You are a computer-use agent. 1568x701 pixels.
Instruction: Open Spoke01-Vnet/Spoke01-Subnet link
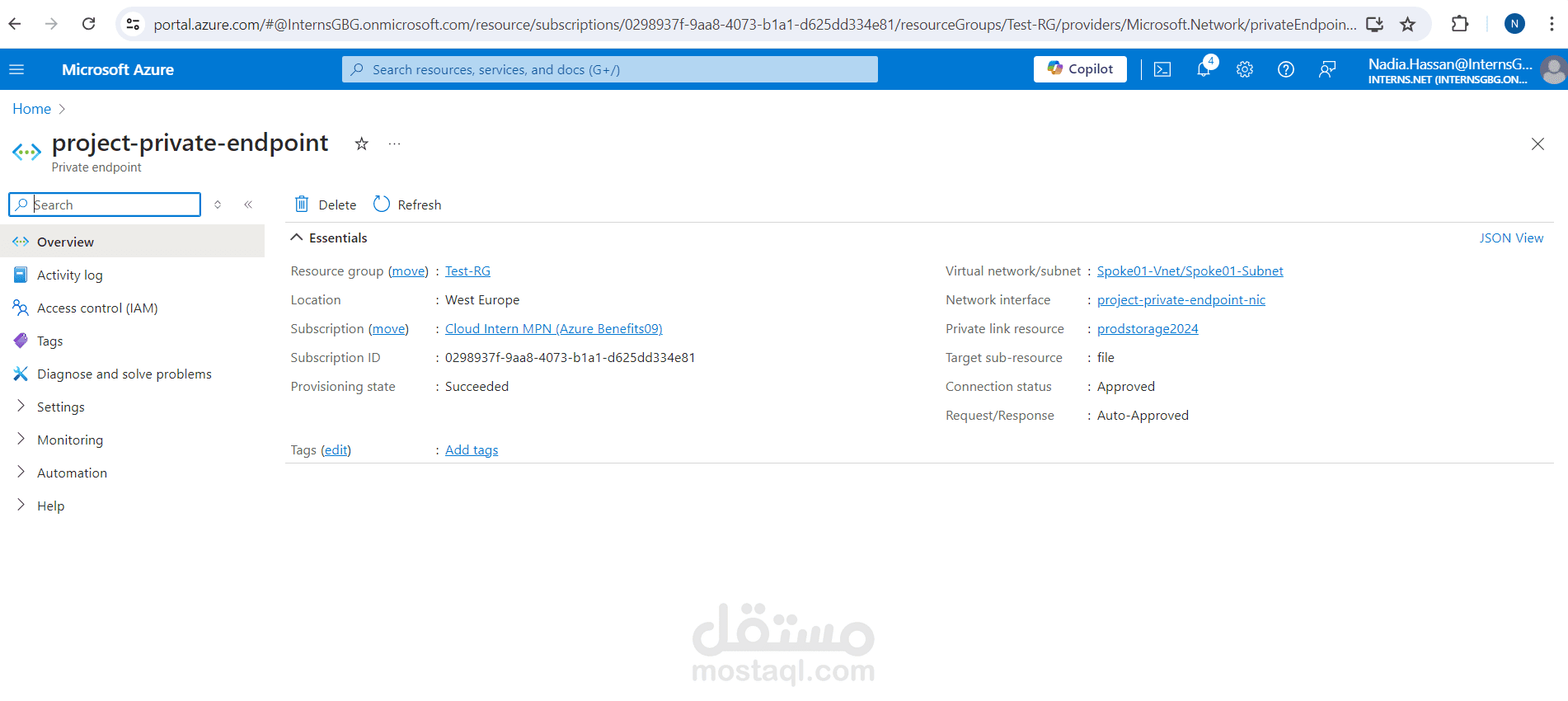pyautogui.click(x=1190, y=271)
